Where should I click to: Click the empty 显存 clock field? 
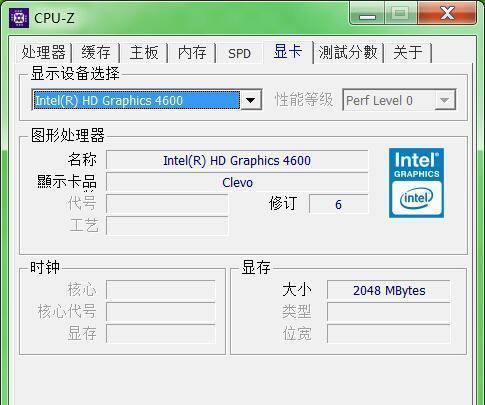click(161, 333)
